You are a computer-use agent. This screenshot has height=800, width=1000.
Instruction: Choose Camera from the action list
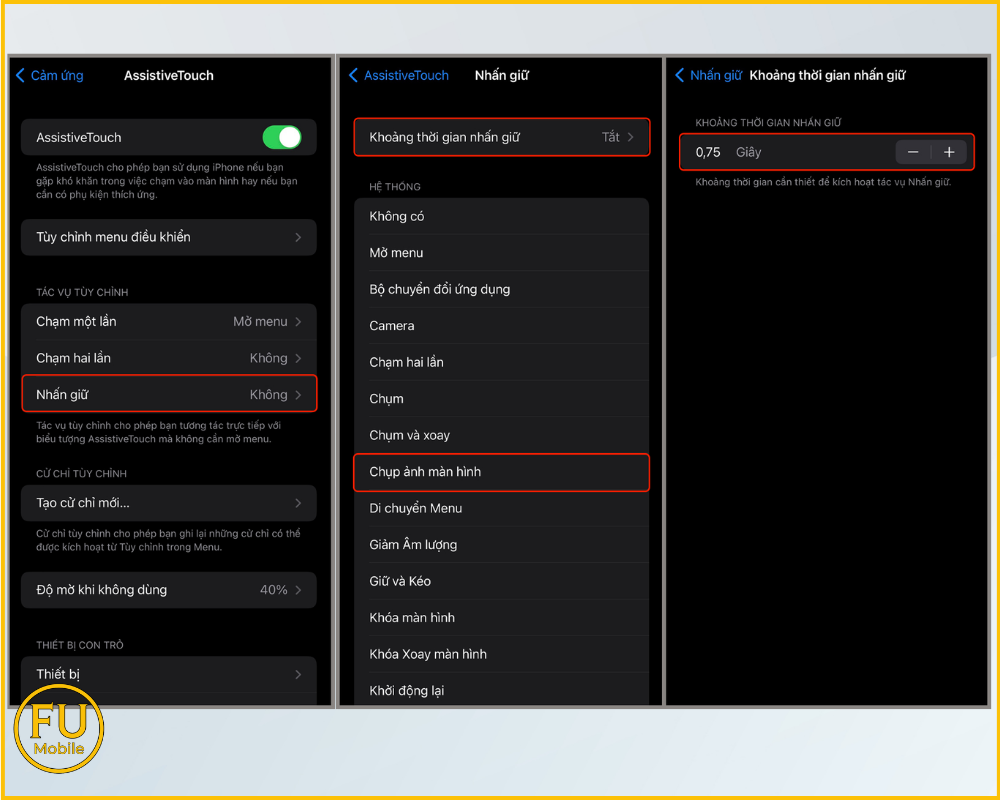(x=501, y=326)
